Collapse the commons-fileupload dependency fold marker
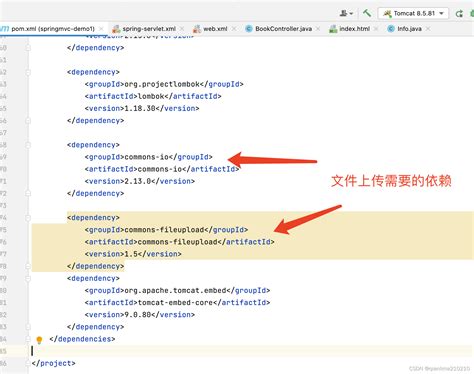The image size is (474, 374). [x=28, y=218]
